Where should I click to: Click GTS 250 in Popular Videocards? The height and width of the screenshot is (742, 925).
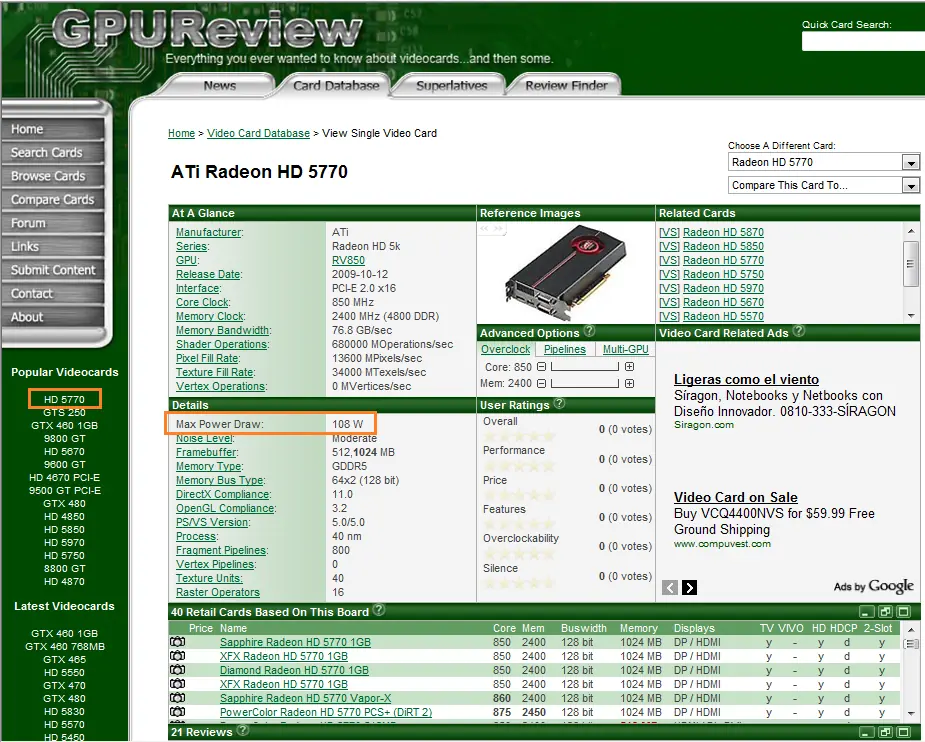tap(64, 412)
